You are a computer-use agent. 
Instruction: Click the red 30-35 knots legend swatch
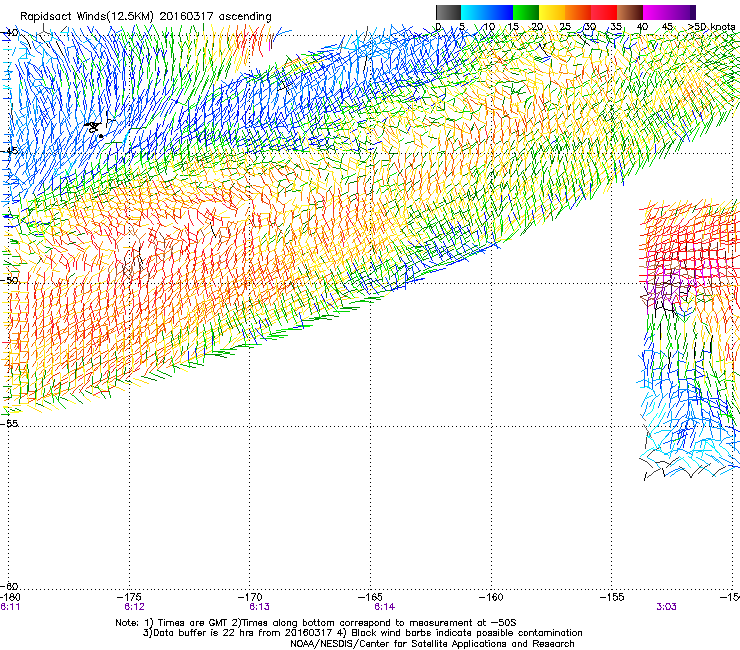pos(604,12)
